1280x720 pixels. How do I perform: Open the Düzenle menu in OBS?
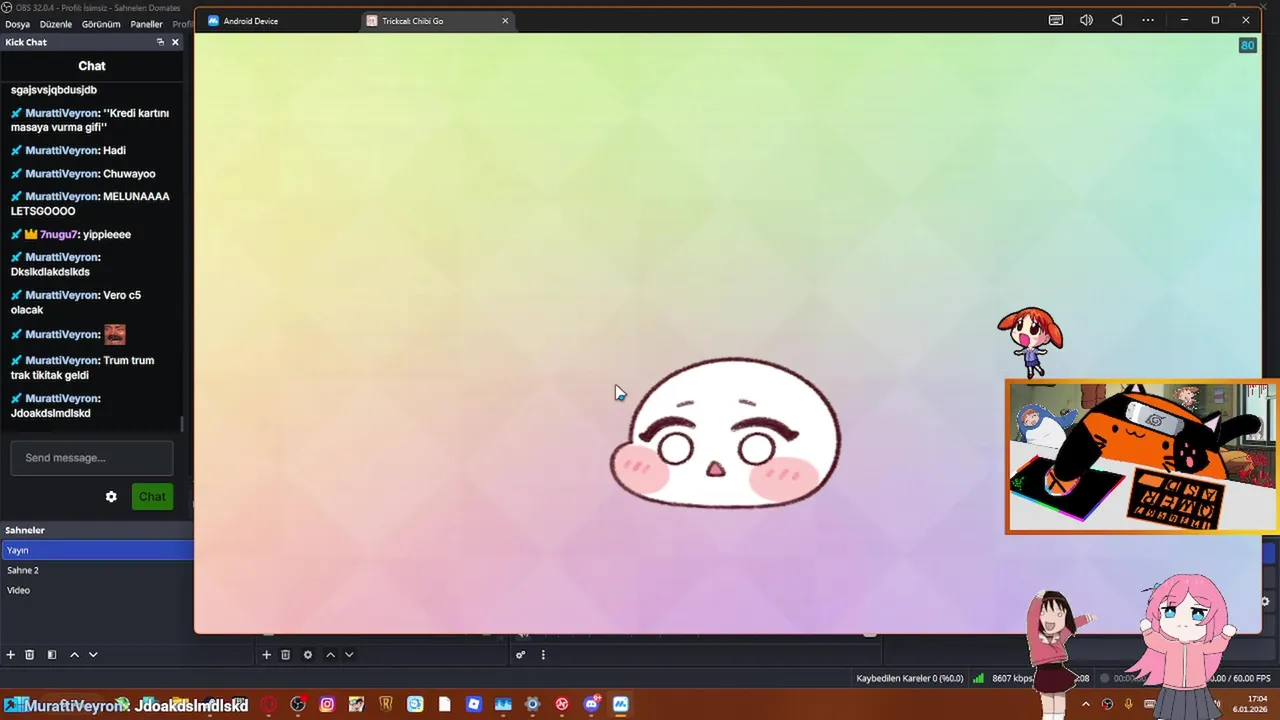(x=56, y=24)
